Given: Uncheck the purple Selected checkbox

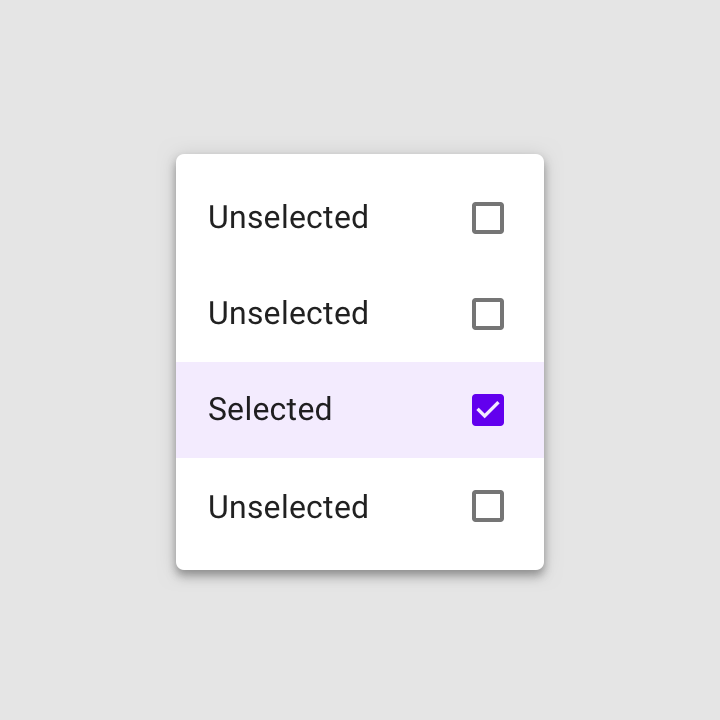Looking at the screenshot, I should tap(488, 410).
